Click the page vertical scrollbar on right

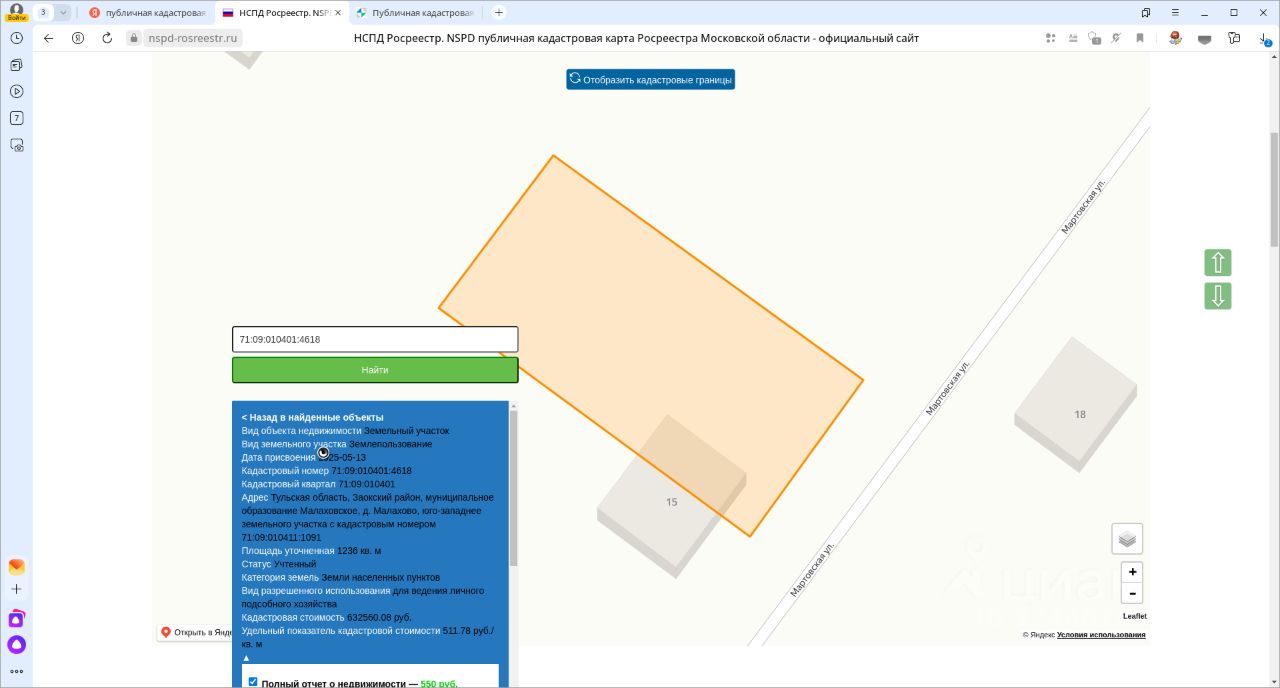[1274, 190]
